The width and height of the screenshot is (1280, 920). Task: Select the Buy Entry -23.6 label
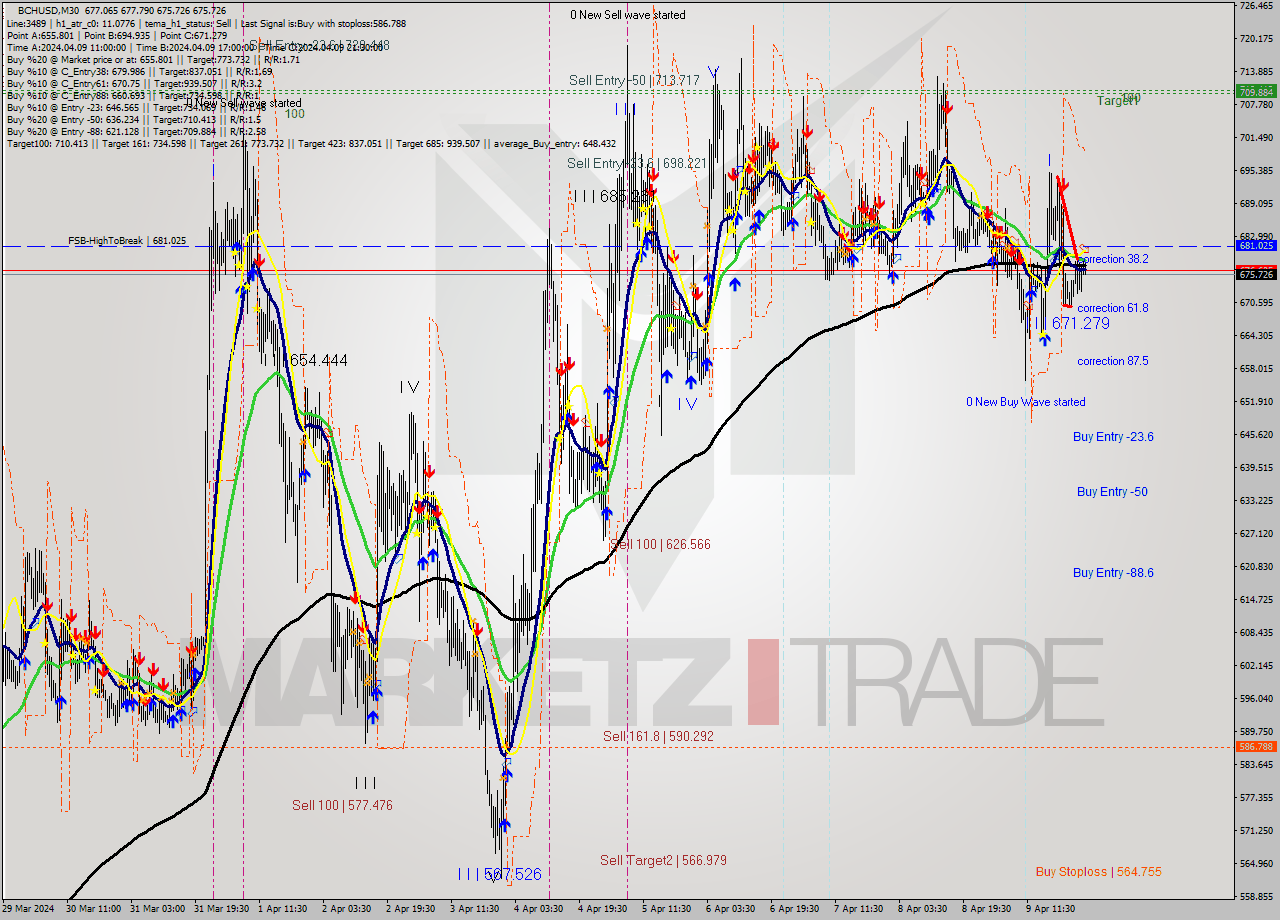(1113, 436)
